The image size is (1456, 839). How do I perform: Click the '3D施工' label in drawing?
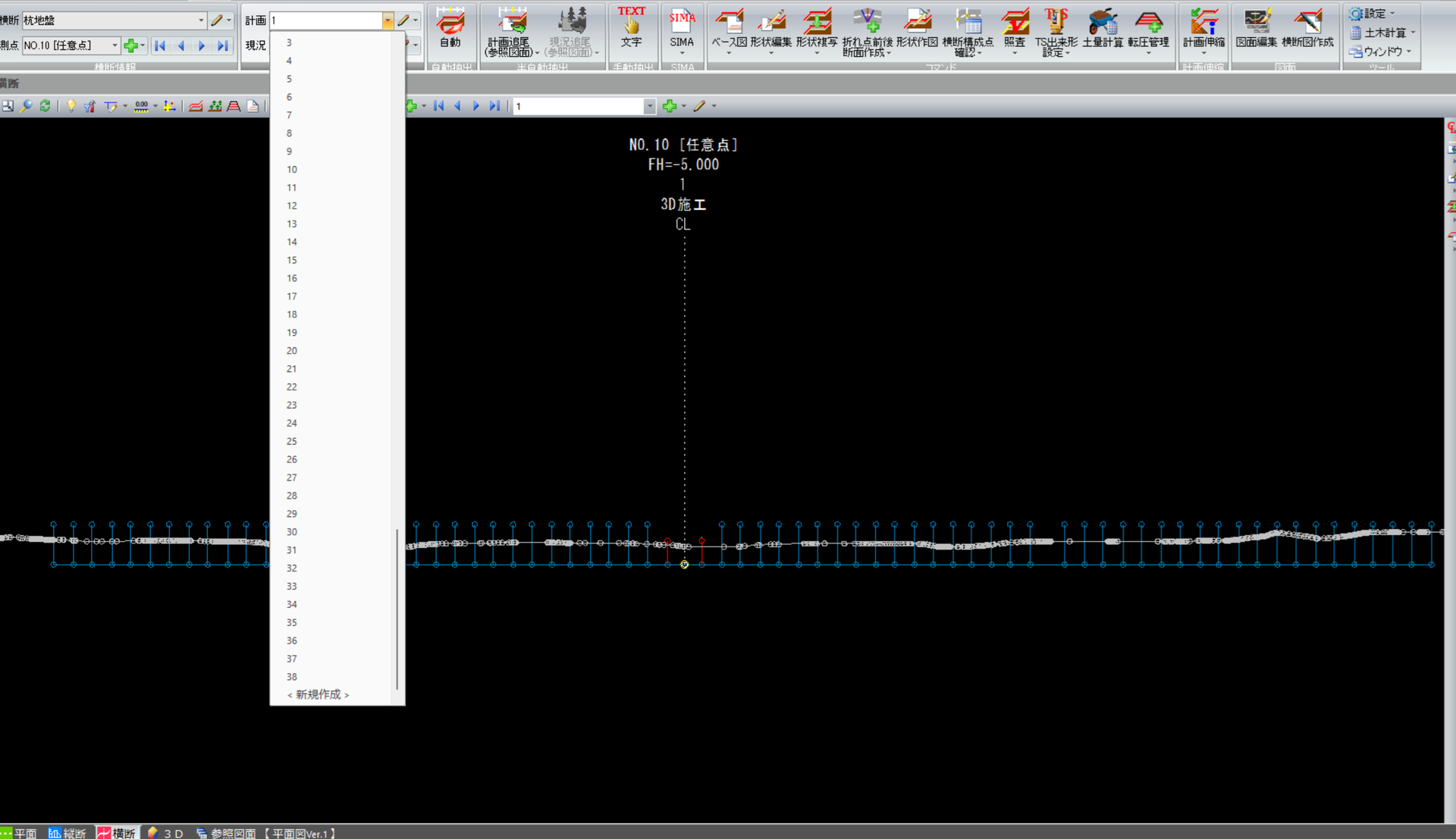pyautogui.click(x=683, y=205)
